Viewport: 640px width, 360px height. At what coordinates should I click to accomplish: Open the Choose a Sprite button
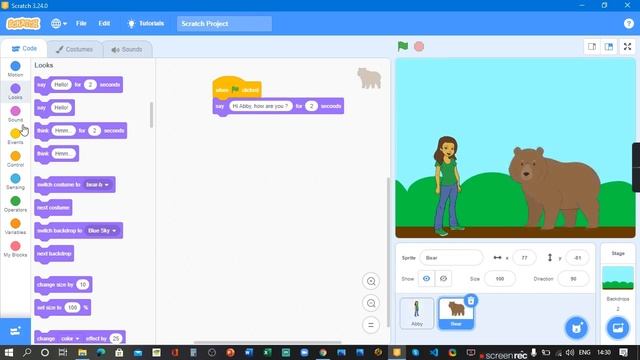pyautogui.click(x=577, y=328)
